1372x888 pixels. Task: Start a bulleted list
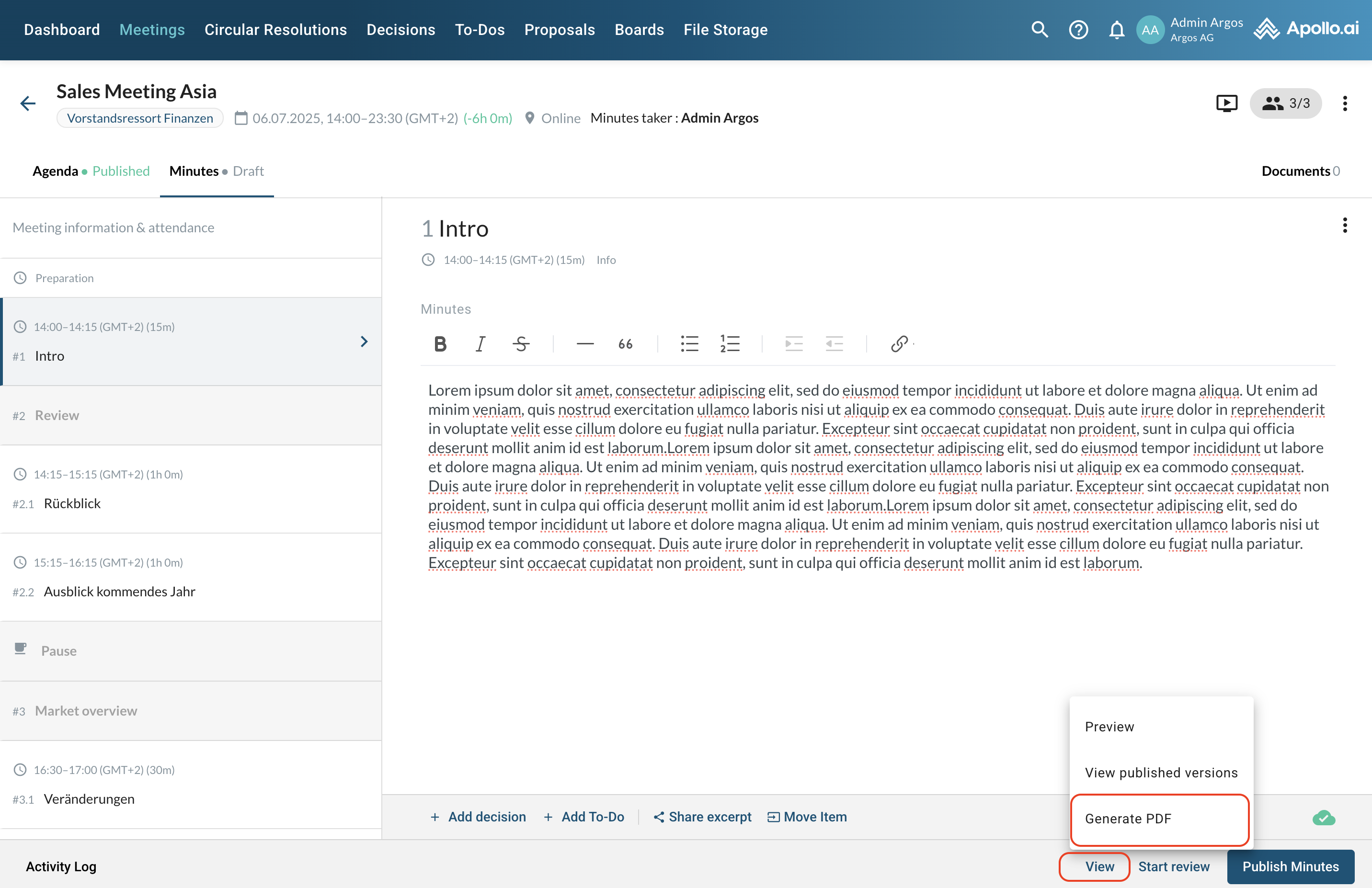pos(689,344)
